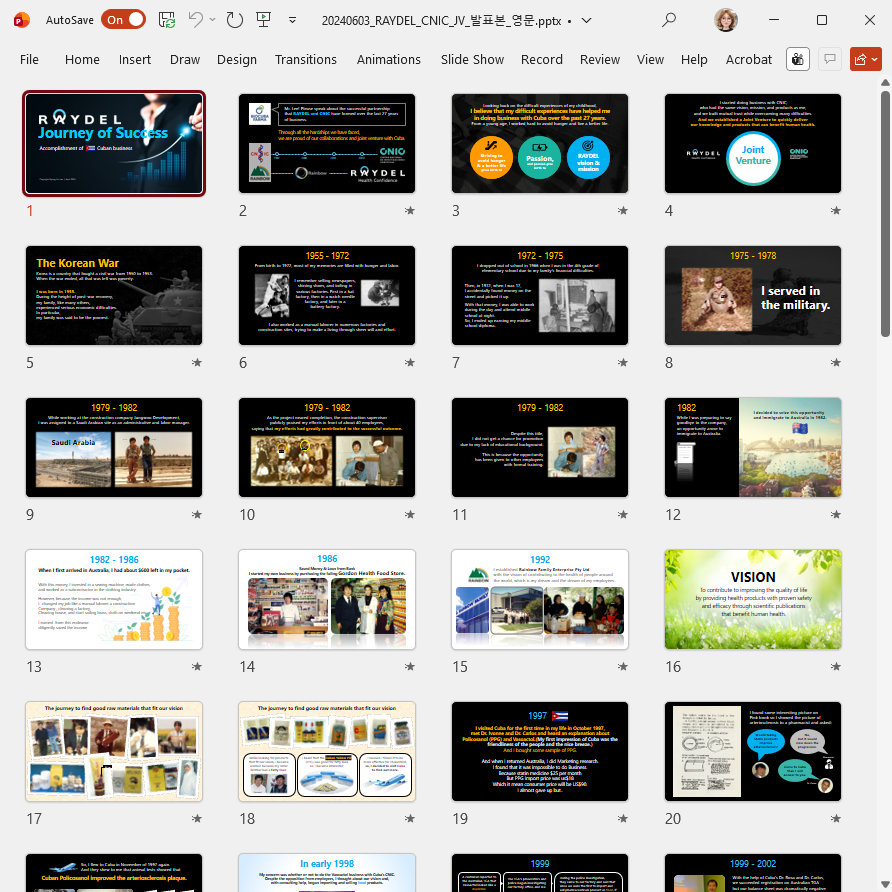Click the red Share button
This screenshot has height=892, width=892.
click(x=865, y=59)
